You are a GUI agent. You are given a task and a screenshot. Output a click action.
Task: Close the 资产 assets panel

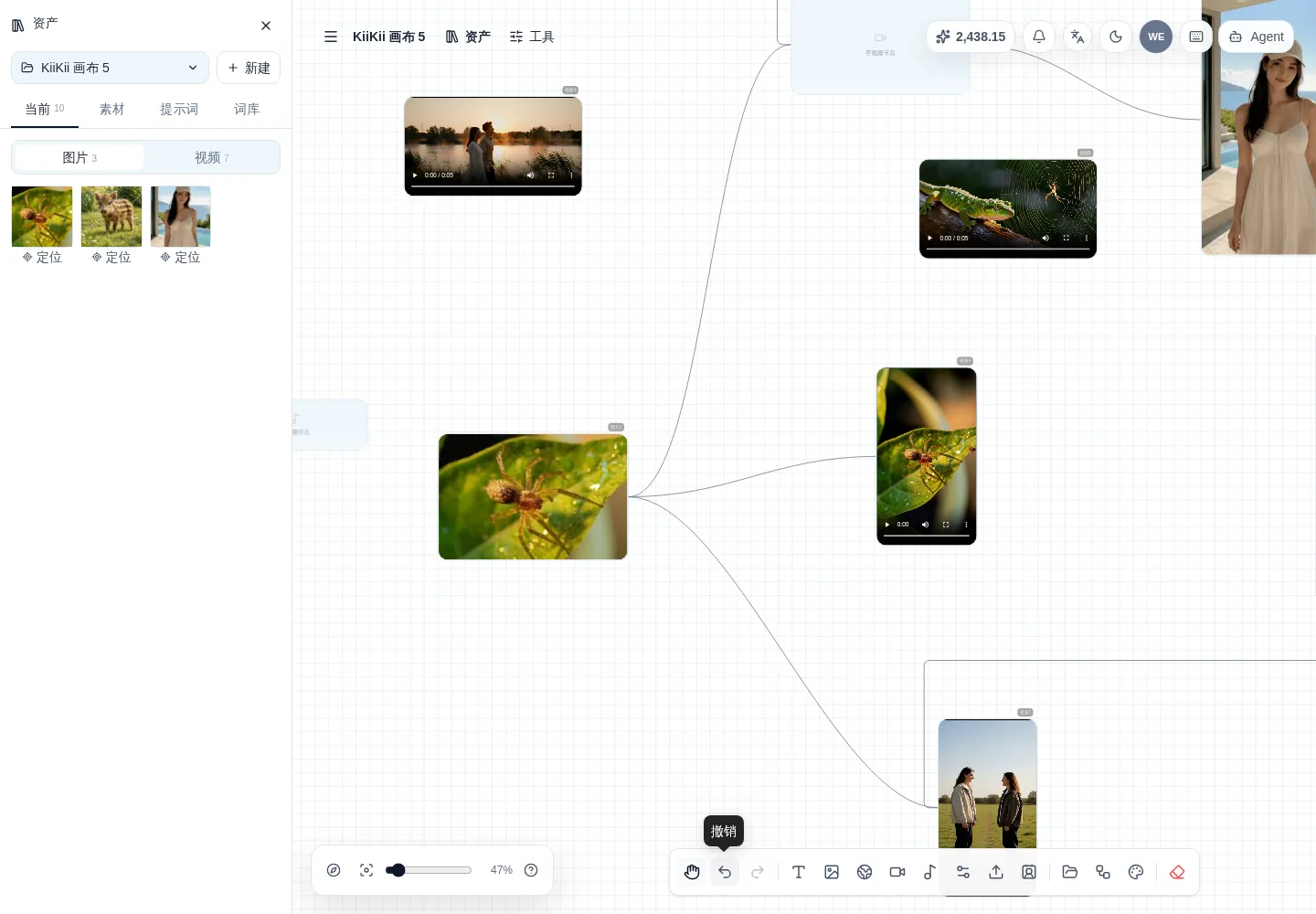click(x=266, y=26)
